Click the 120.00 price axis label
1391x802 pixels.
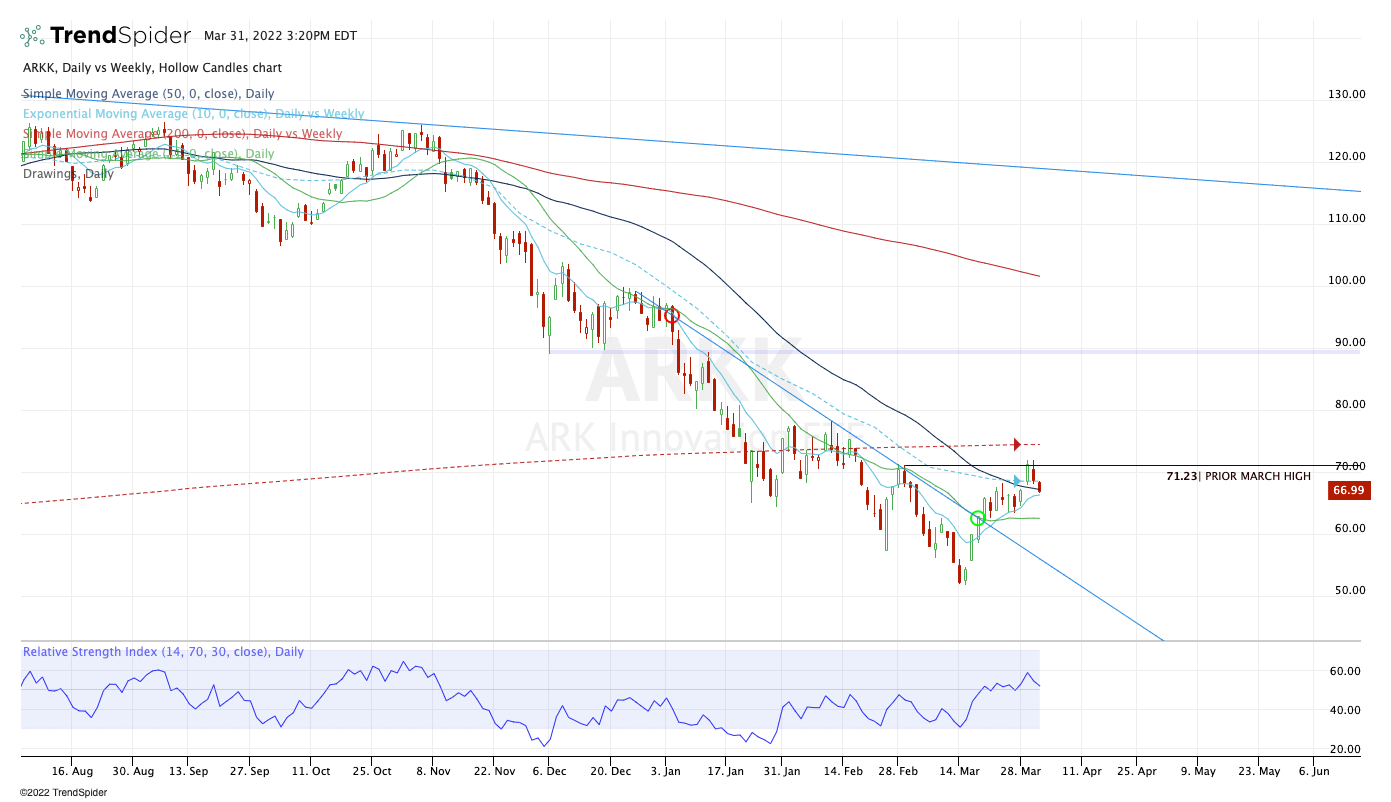coord(1346,157)
